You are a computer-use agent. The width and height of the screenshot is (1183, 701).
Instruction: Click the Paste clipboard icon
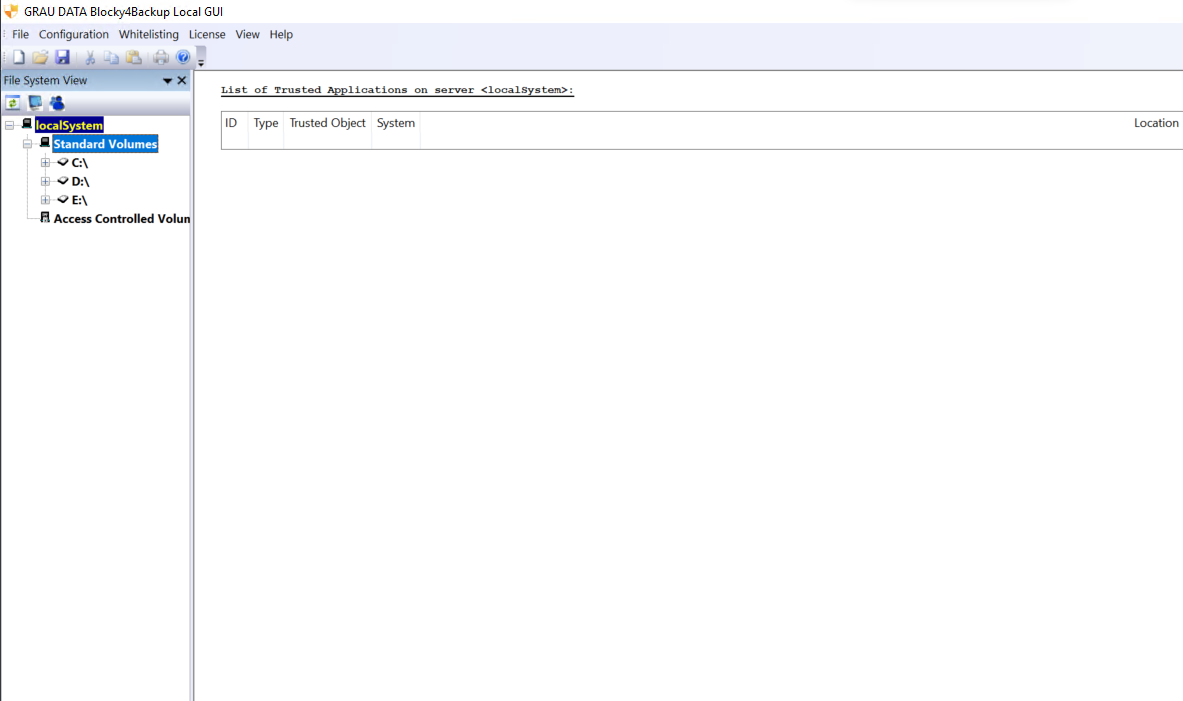click(x=133, y=57)
